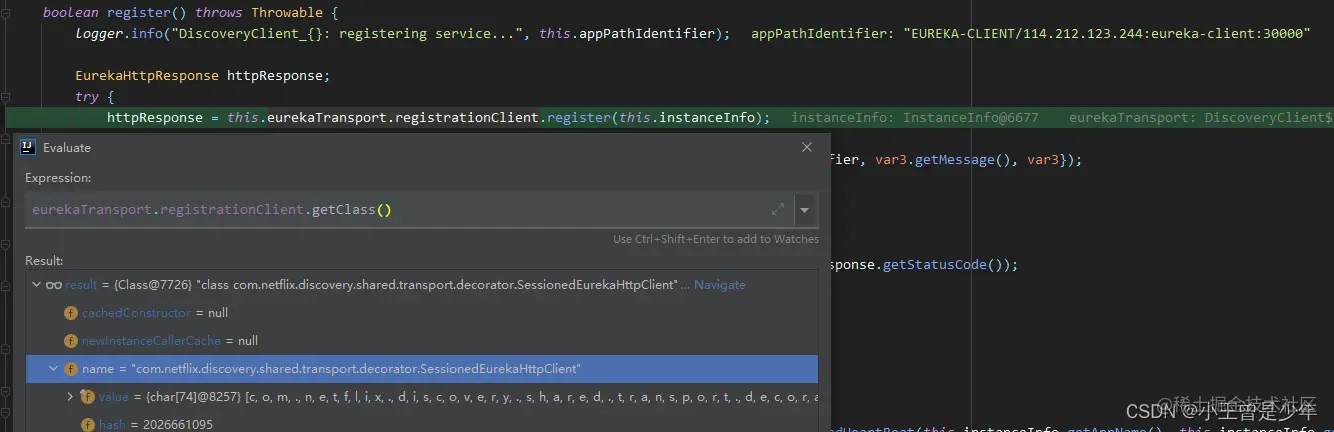1334x432 pixels.
Task: Click the Ctrl+Shift+Enter watches hint text
Action: click(x=716, y=239)
